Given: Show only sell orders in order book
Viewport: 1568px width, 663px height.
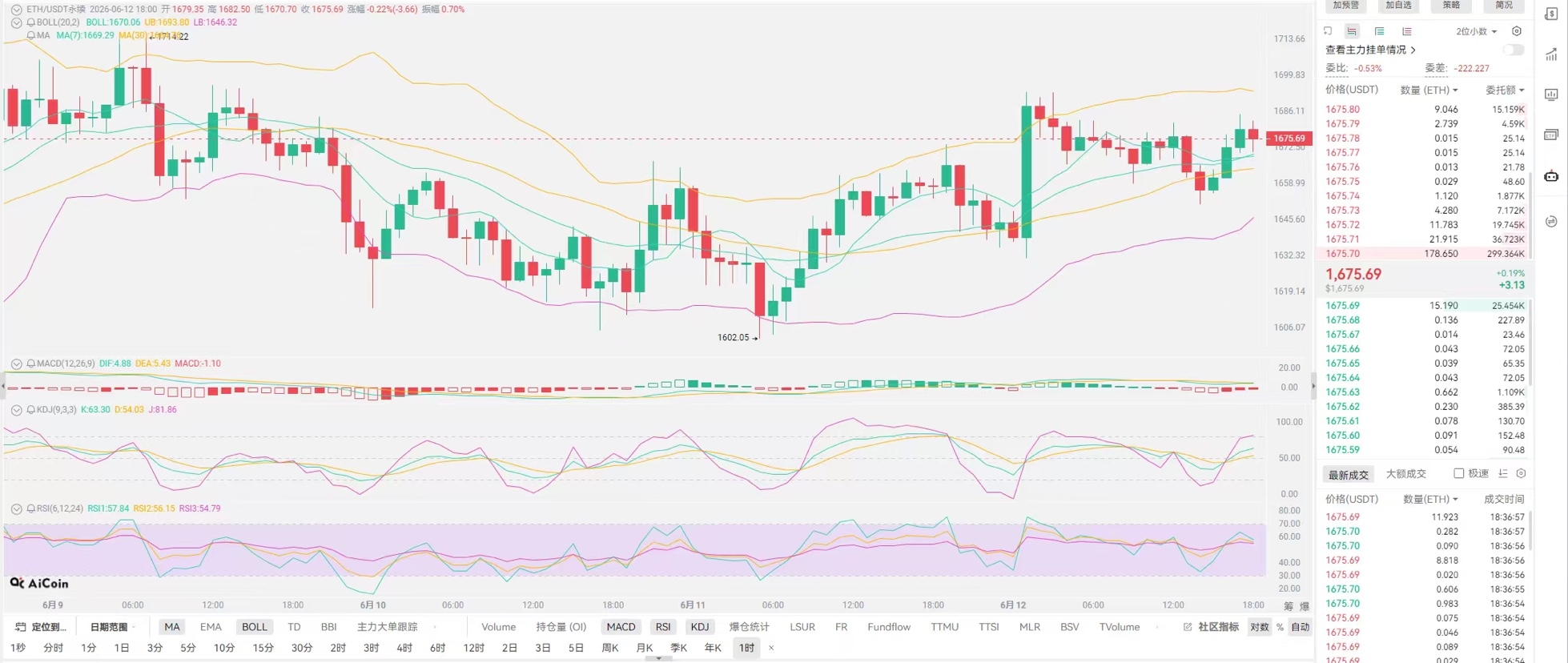Looking at the screenshot, I should coord(1407,31).
